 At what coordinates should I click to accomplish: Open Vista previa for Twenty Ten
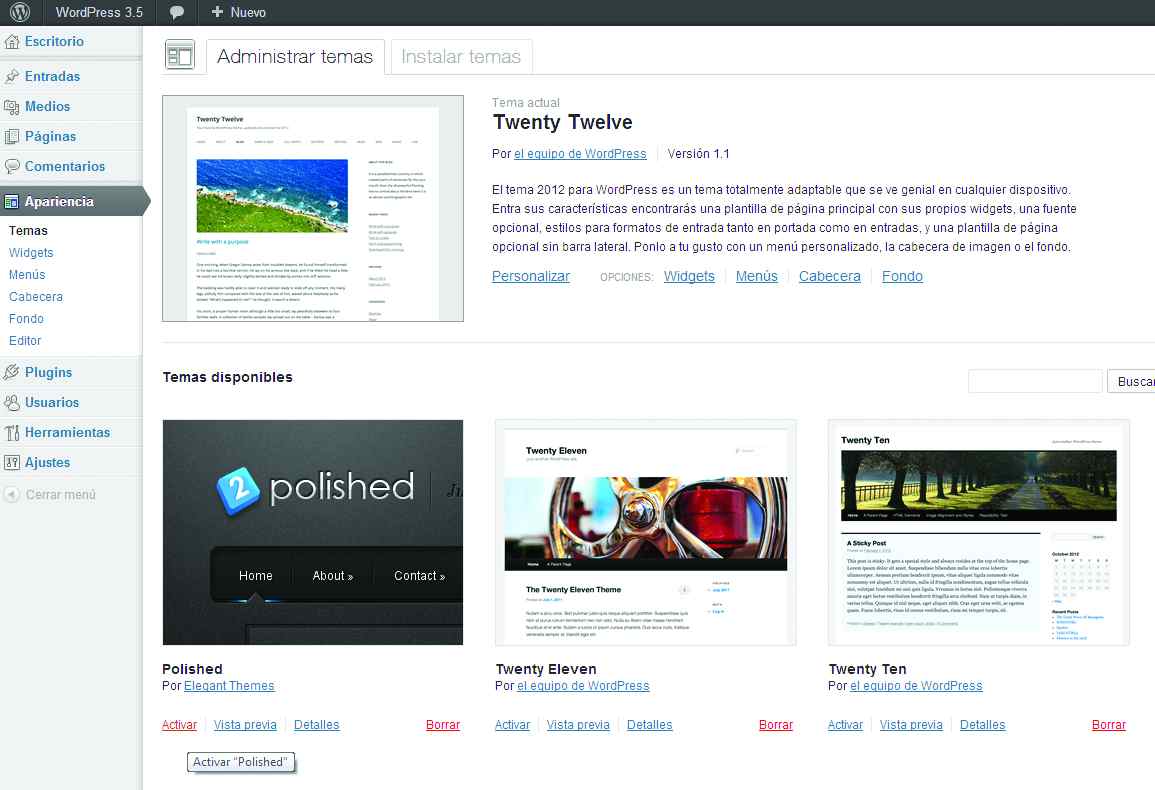pyautogui.click(x=911, y=725)
